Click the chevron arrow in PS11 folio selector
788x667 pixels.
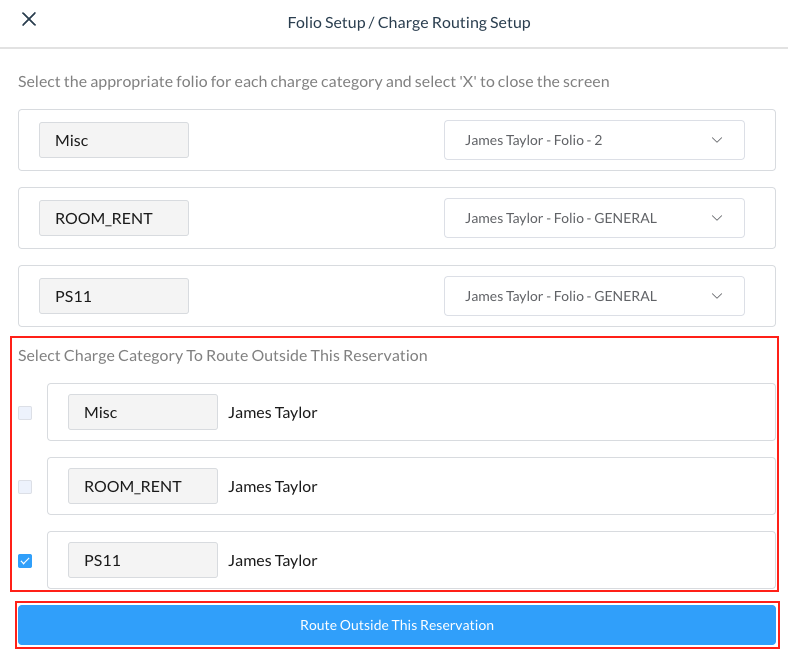[717, 296]
